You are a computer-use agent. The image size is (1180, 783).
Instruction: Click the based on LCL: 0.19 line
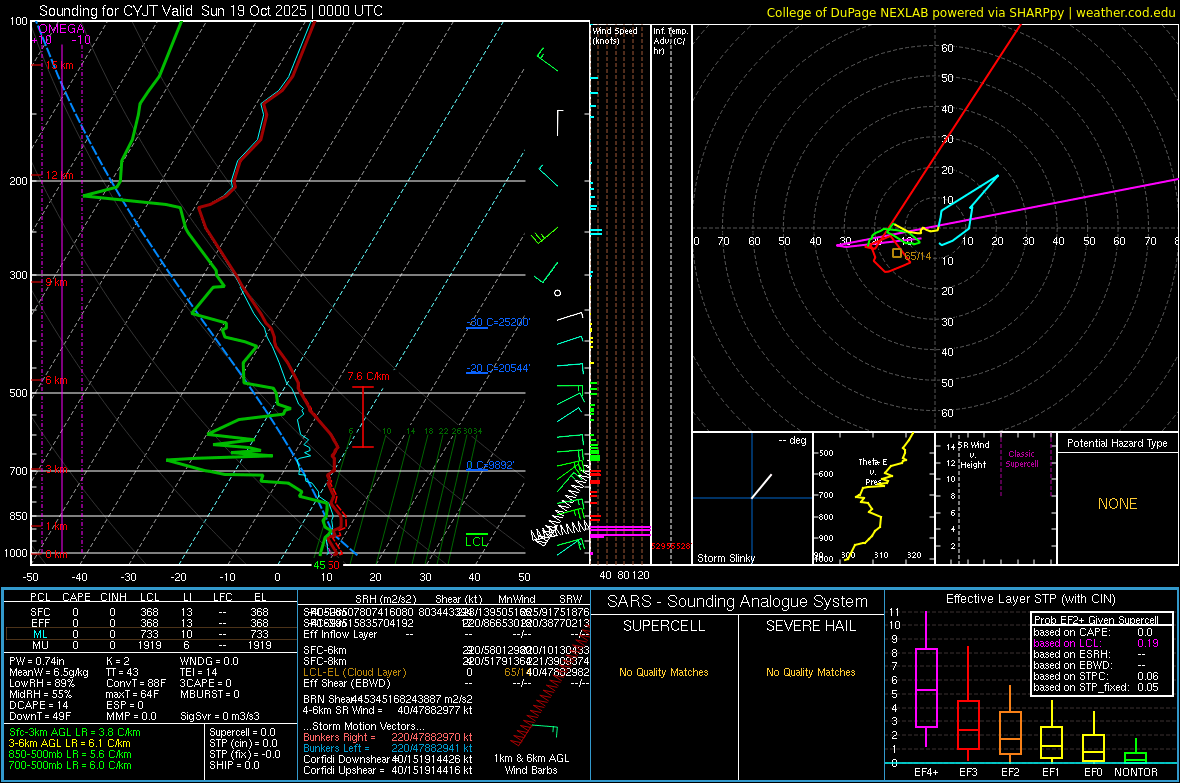tap(1096, 643)
